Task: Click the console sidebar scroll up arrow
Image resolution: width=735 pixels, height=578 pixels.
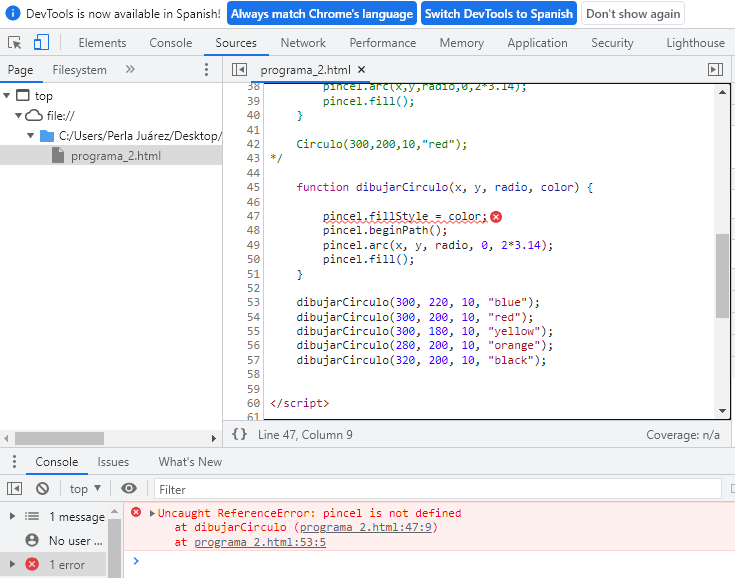Action: [114, 510]
